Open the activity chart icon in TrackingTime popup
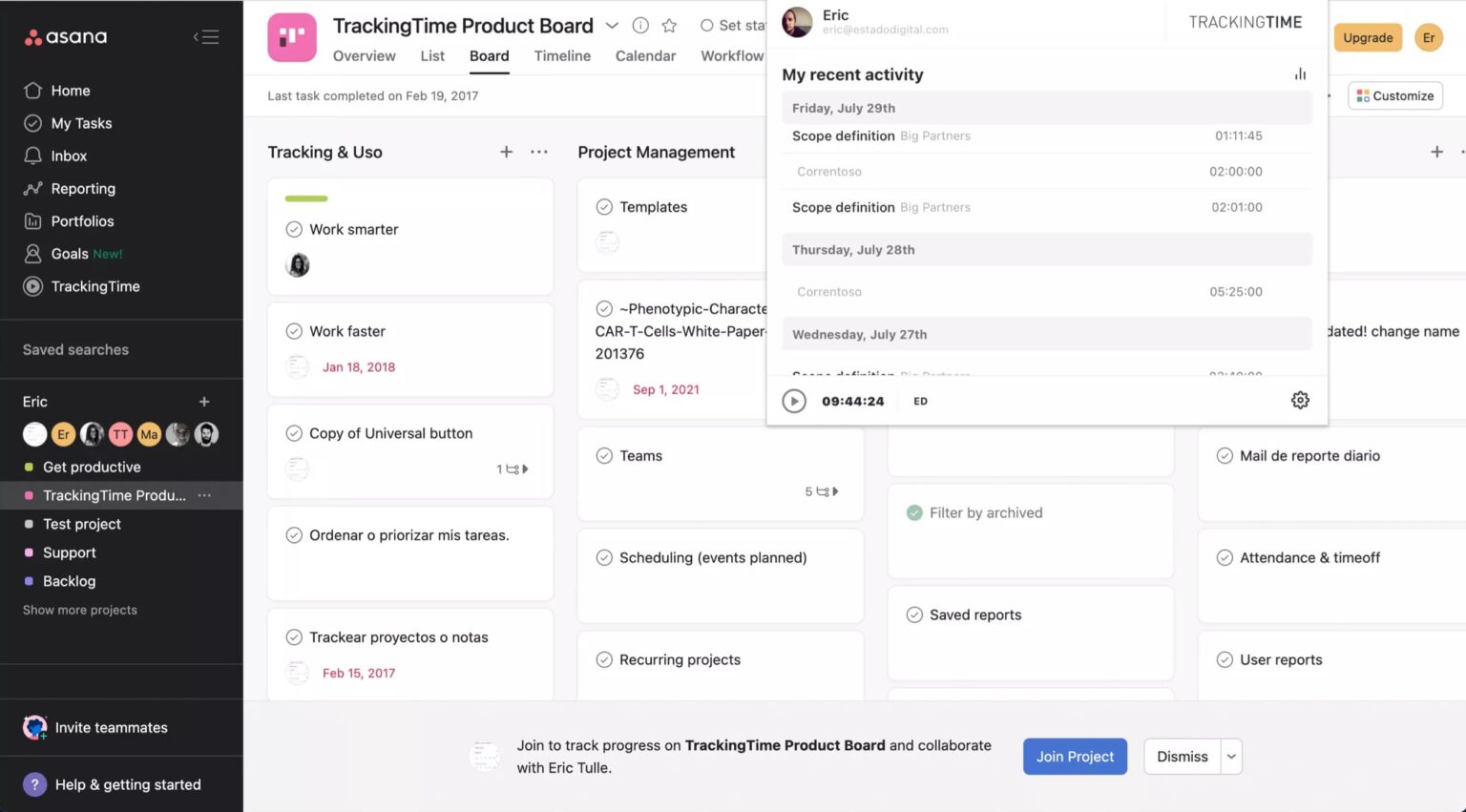1466x812 pixels. click(x=1299, y=73)
